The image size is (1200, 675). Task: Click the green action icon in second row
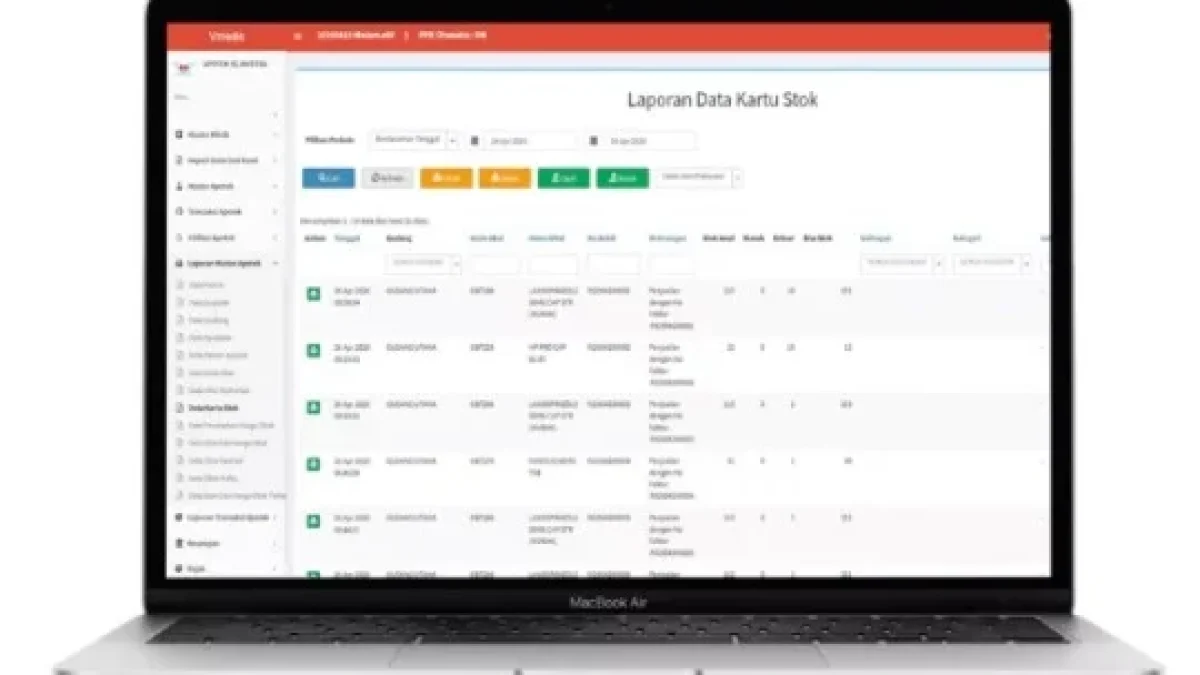313,351
